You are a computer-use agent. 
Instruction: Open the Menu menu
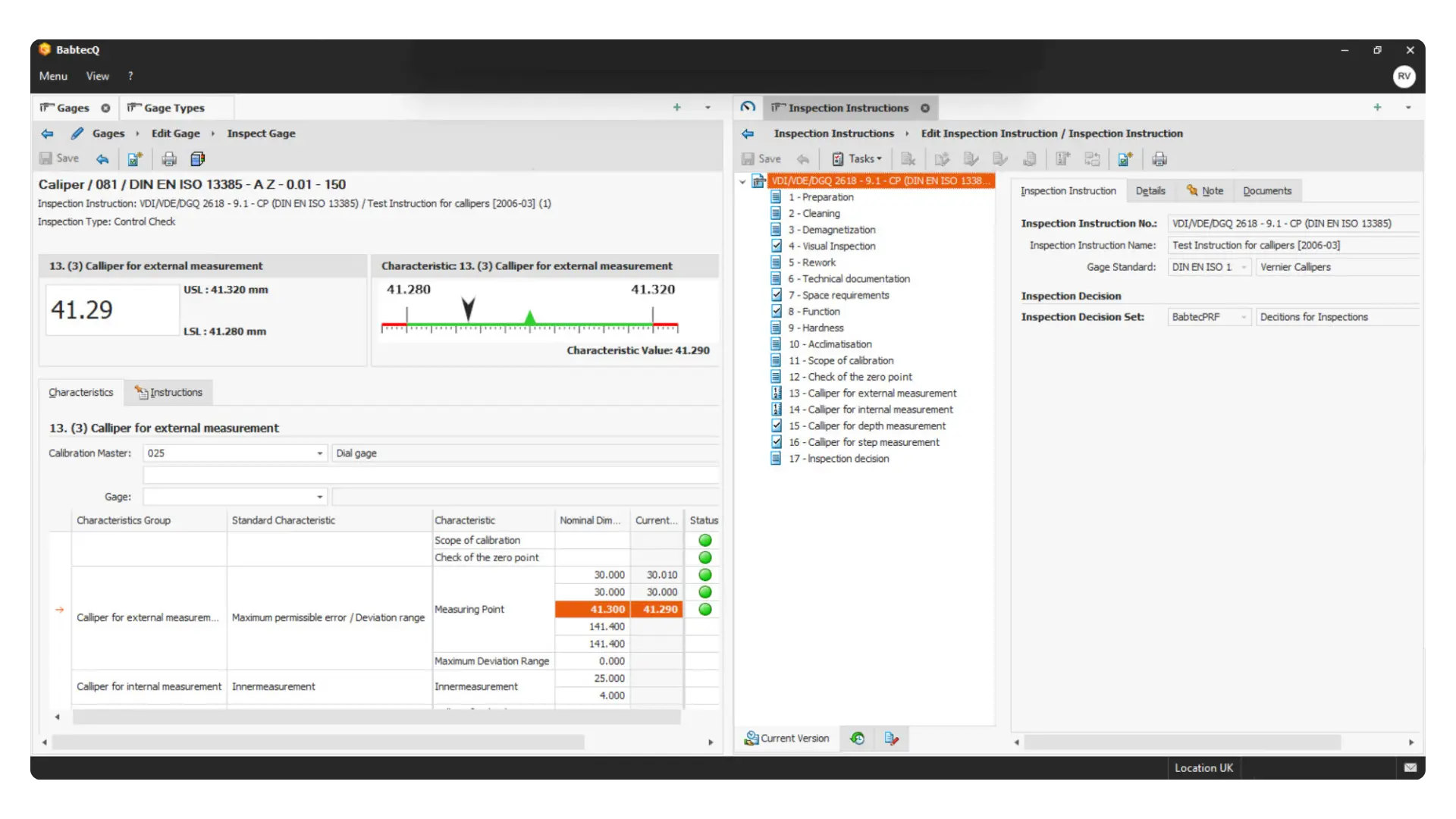53,76
